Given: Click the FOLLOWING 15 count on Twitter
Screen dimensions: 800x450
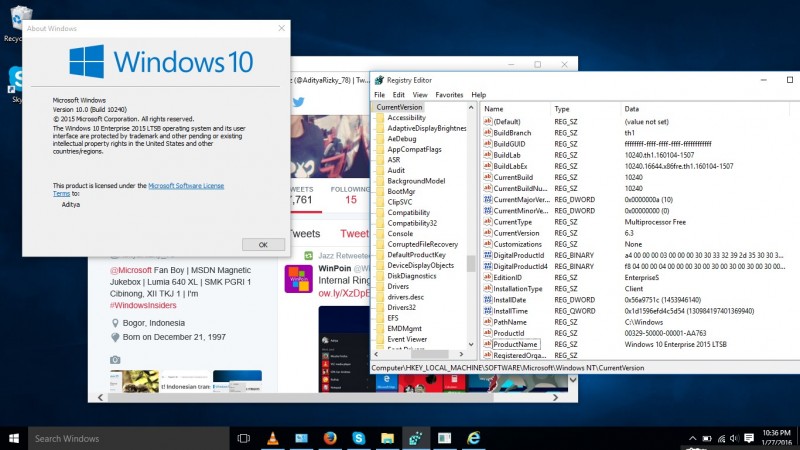Looking at the screenshot, I should tap(351, 195).
